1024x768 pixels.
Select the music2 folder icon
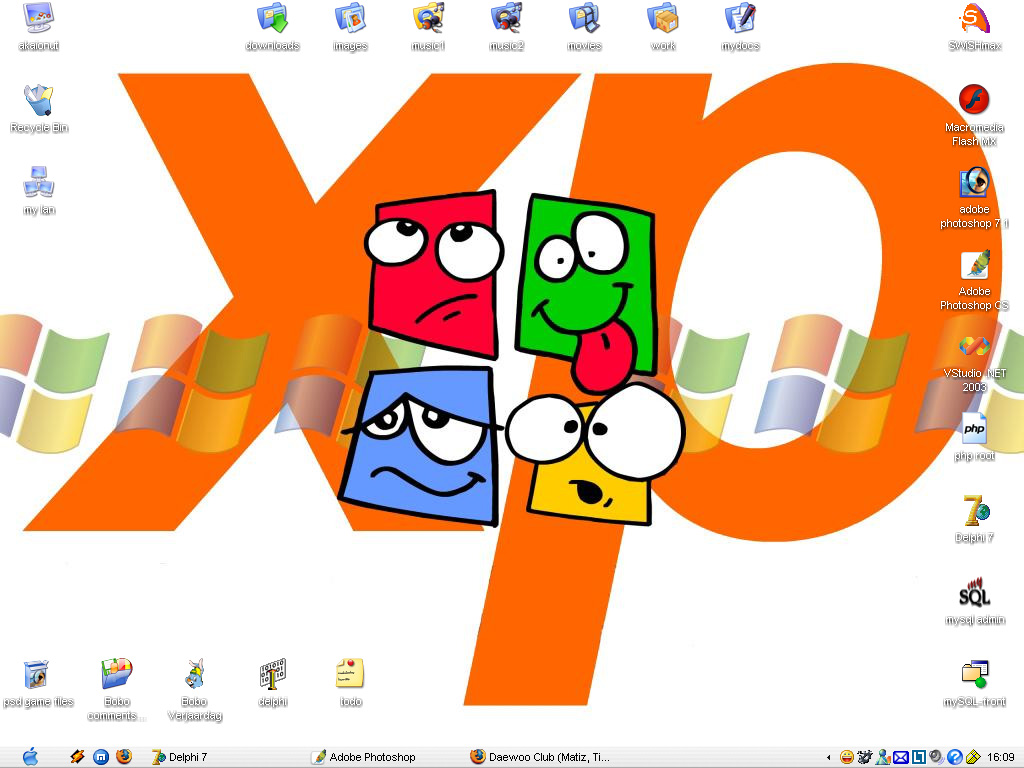(x=506, y=18)
